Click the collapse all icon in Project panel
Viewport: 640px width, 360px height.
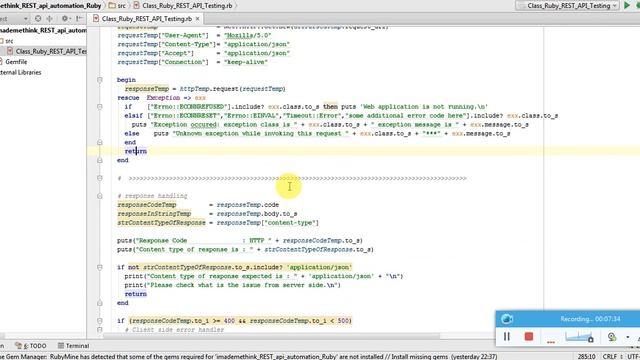coord(50,19)
